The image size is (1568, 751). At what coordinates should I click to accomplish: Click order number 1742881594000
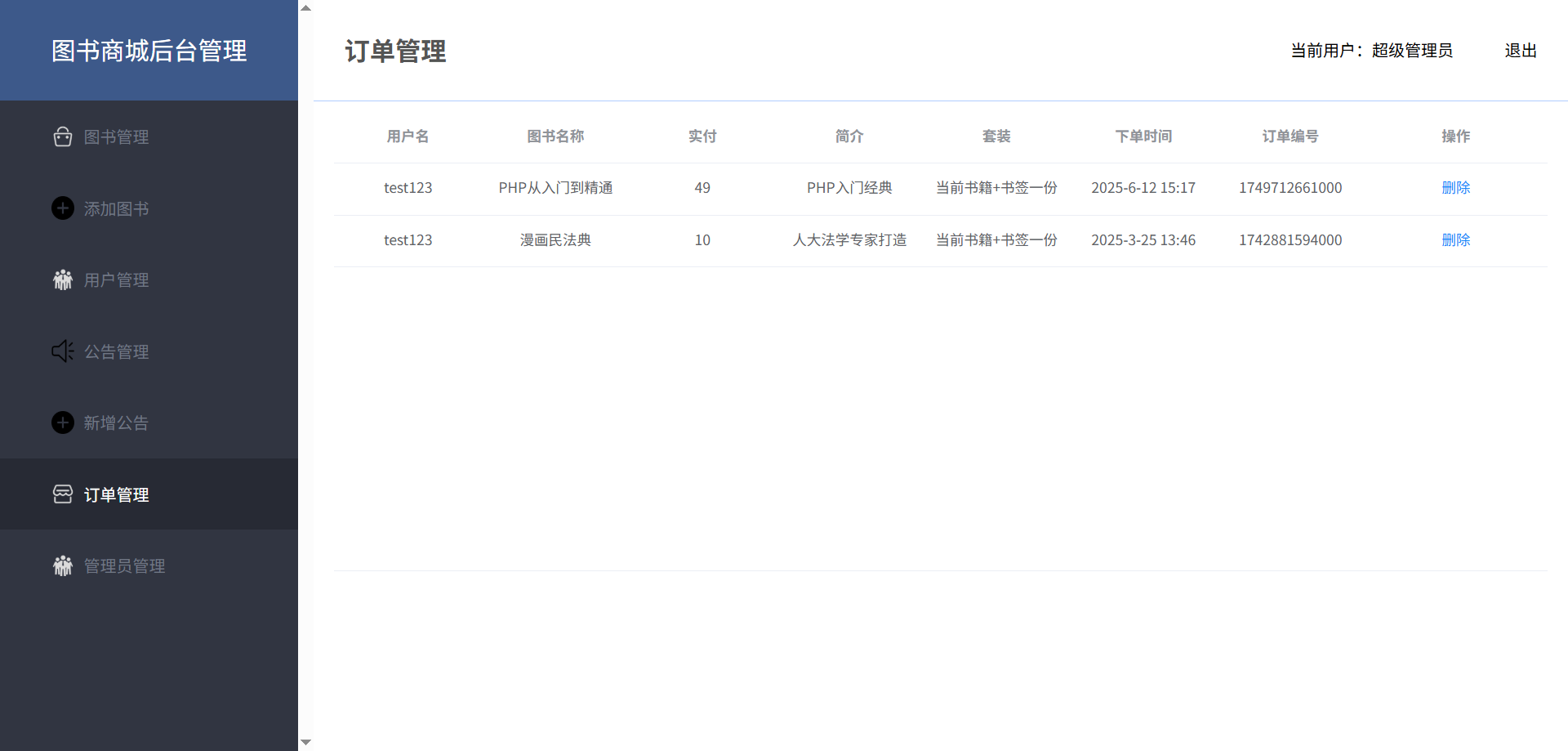pyautogui.click(x=1290, y=240)
